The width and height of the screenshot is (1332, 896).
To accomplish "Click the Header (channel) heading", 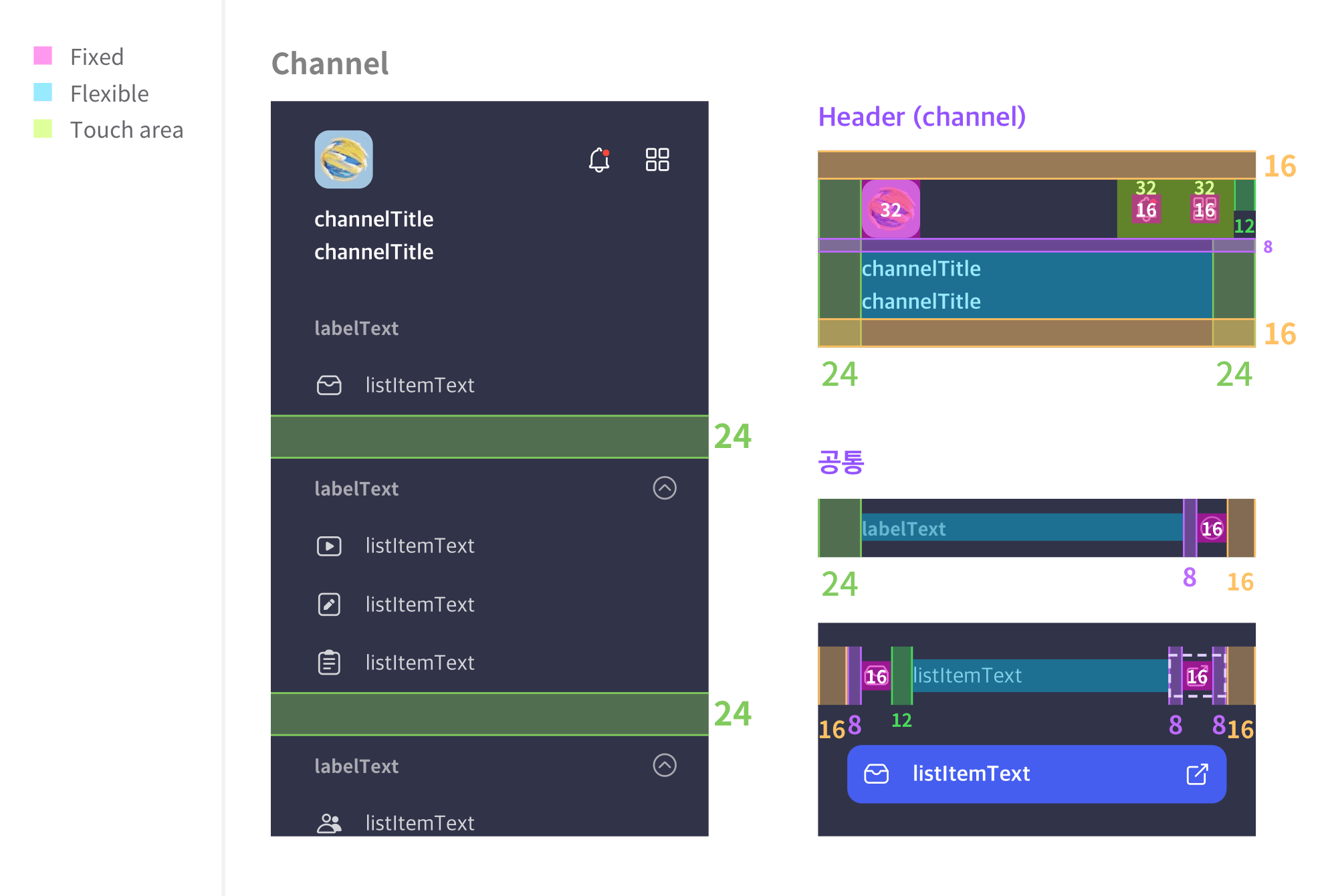I will click(921, 117).
